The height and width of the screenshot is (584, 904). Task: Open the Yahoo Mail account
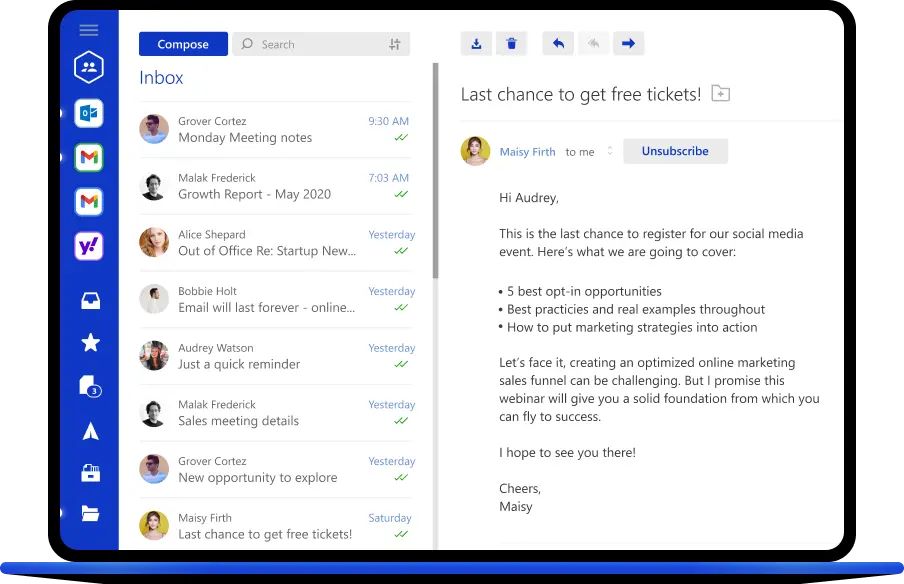89,246
